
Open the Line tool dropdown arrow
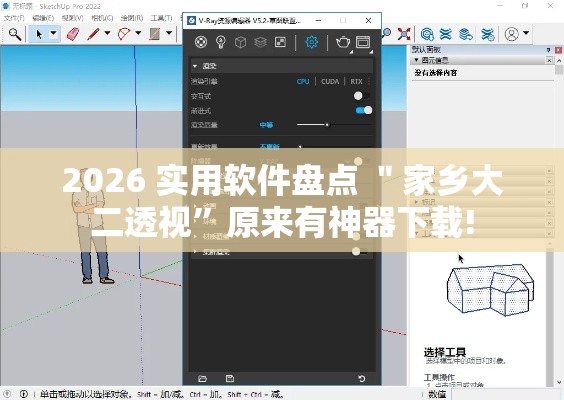[107, 33]
